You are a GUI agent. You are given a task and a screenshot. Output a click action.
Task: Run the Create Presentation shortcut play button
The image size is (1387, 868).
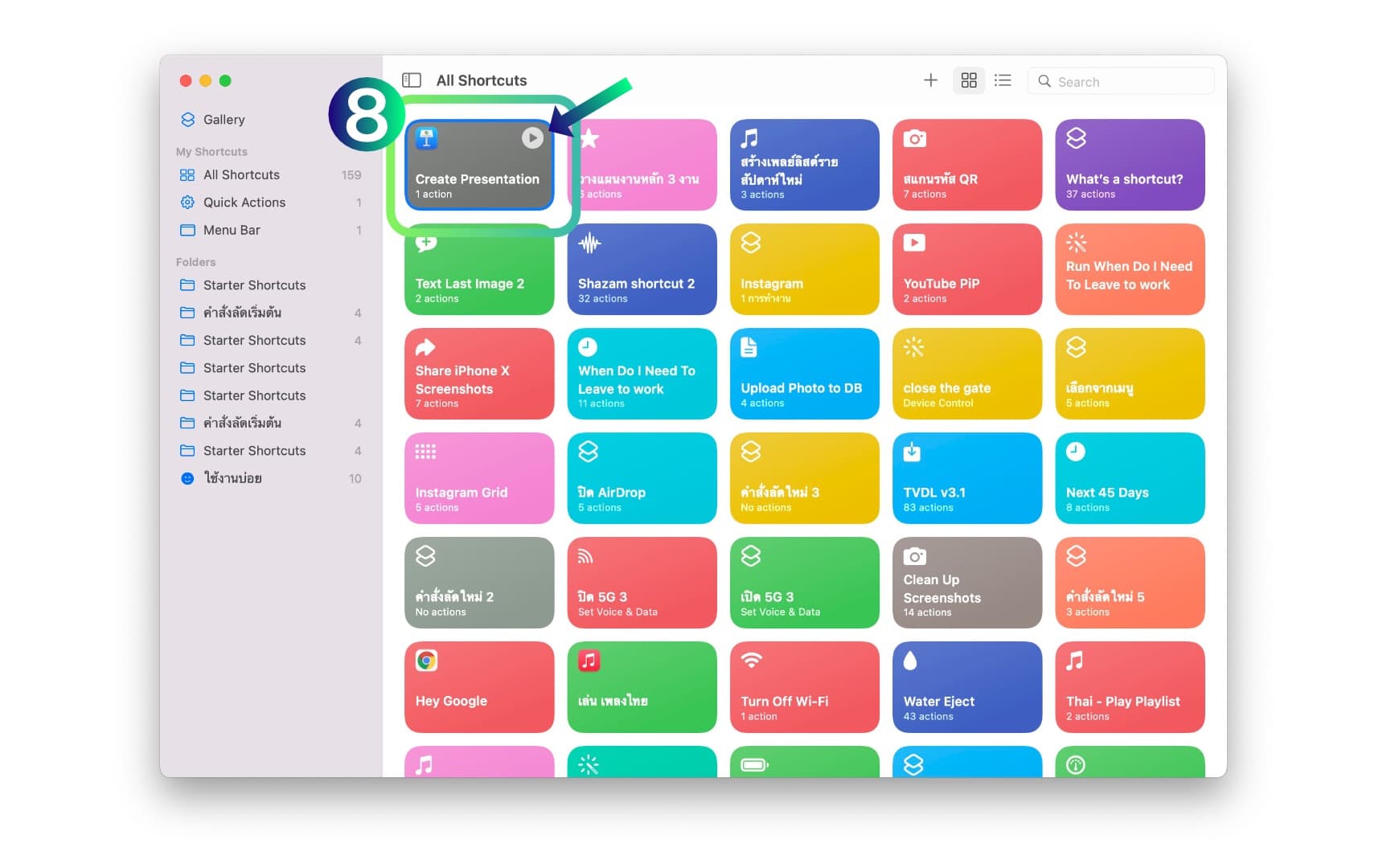(531, 138)
